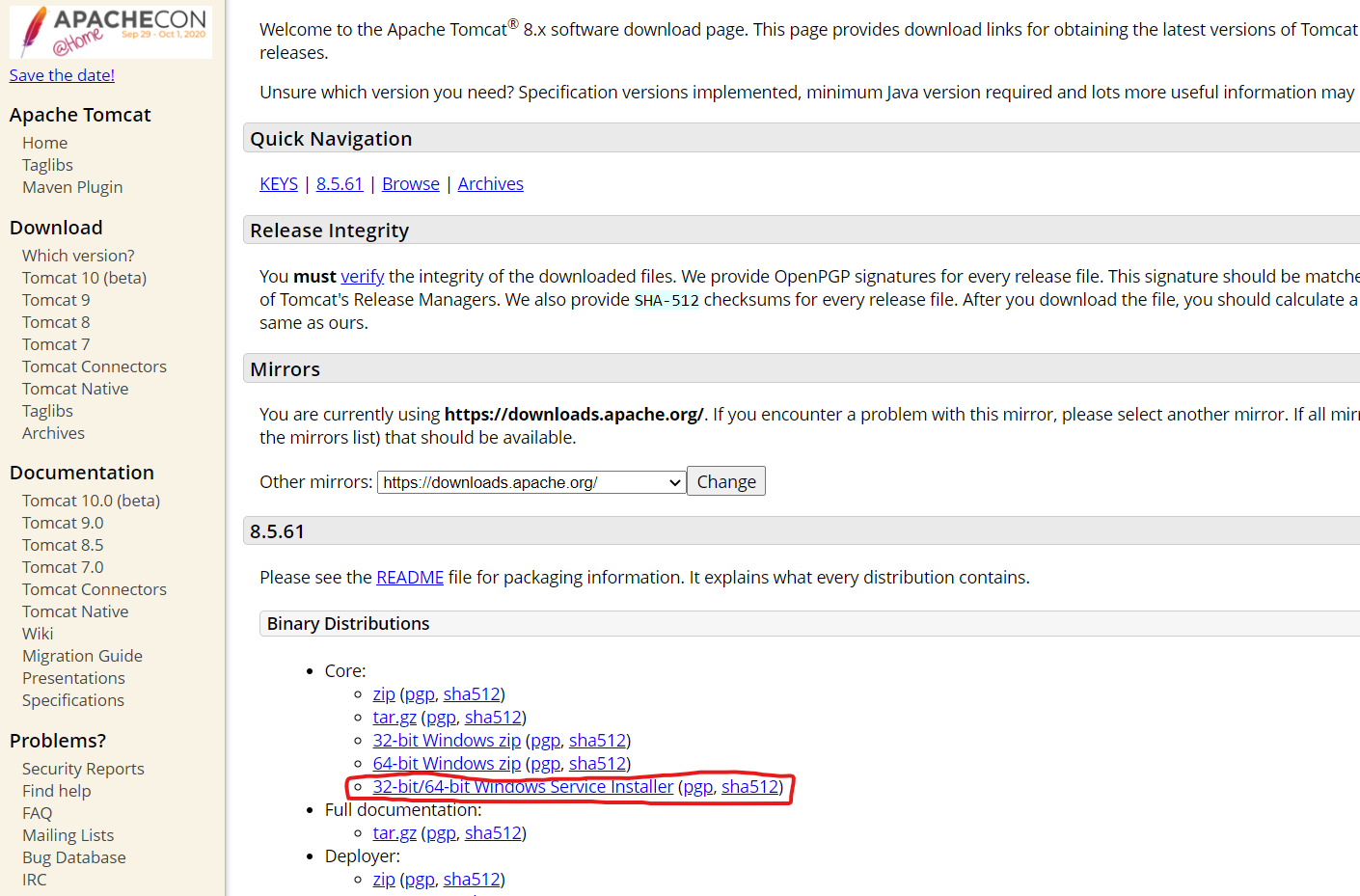This screenshot has height=896, width=1360.
Task: Click the Change mirror button
Action: pos(726,481)
